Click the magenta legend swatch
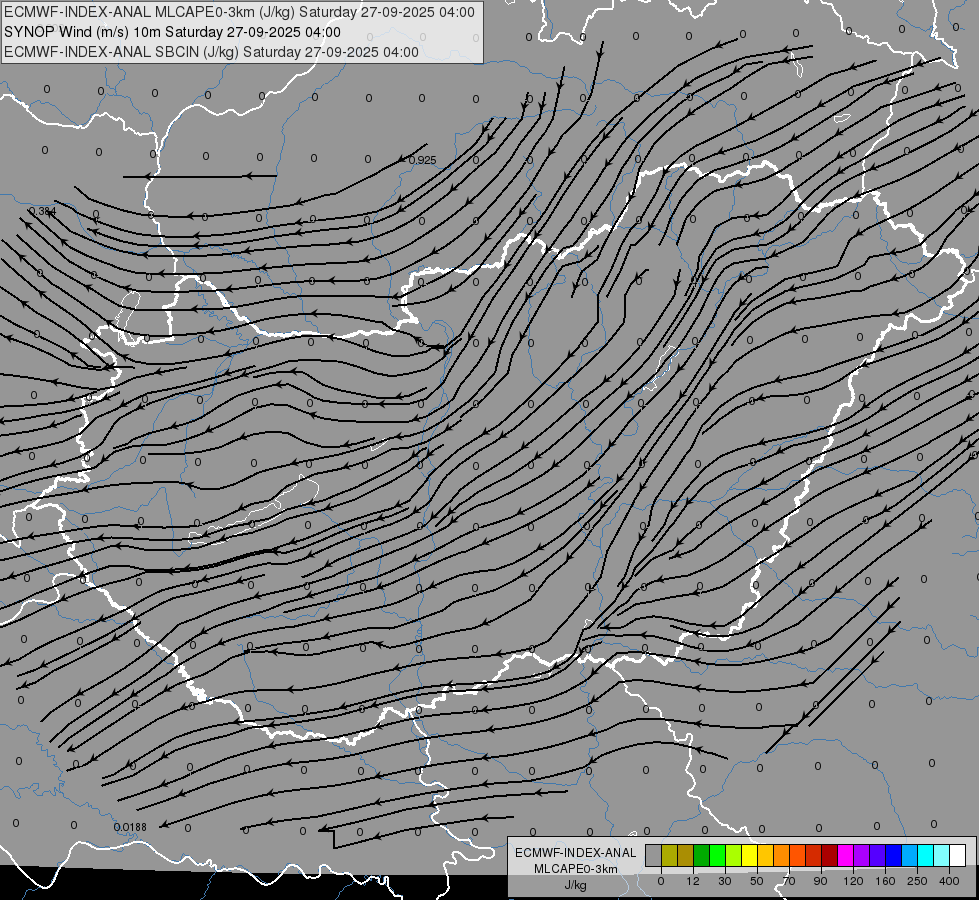 click(x=846, y=855)
